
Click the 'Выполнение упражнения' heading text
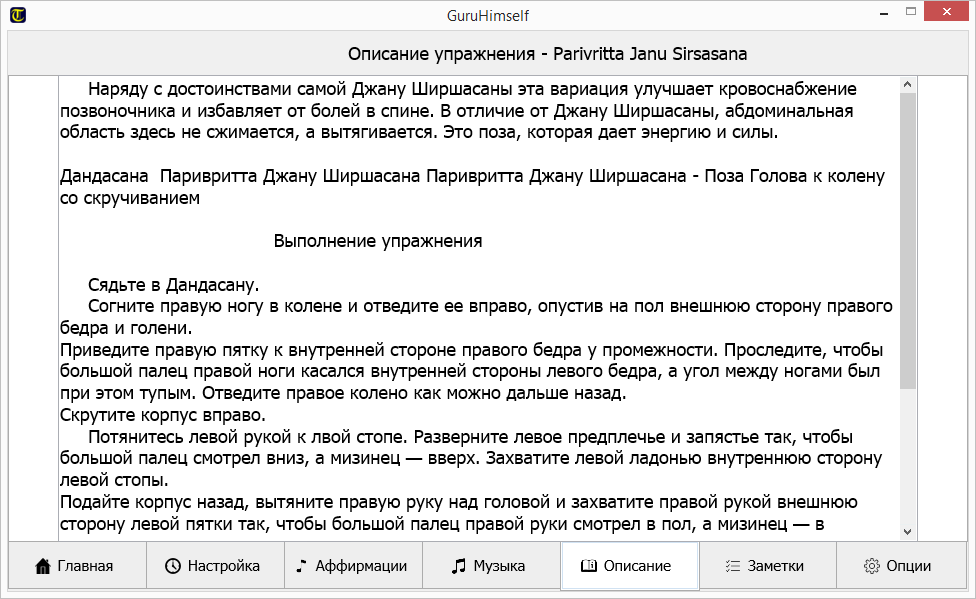pos(378,241)
